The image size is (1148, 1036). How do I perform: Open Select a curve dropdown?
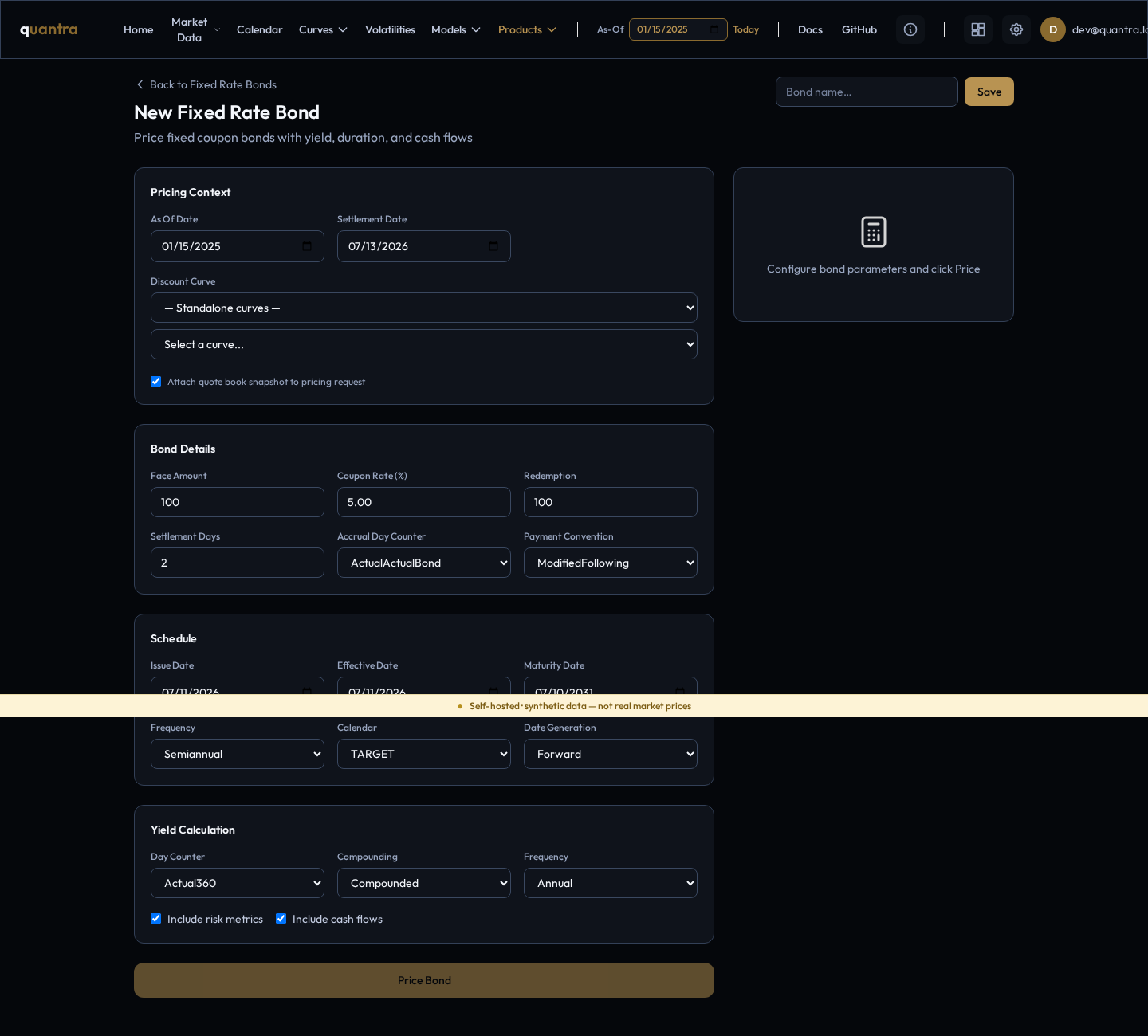tap(424, 344)
